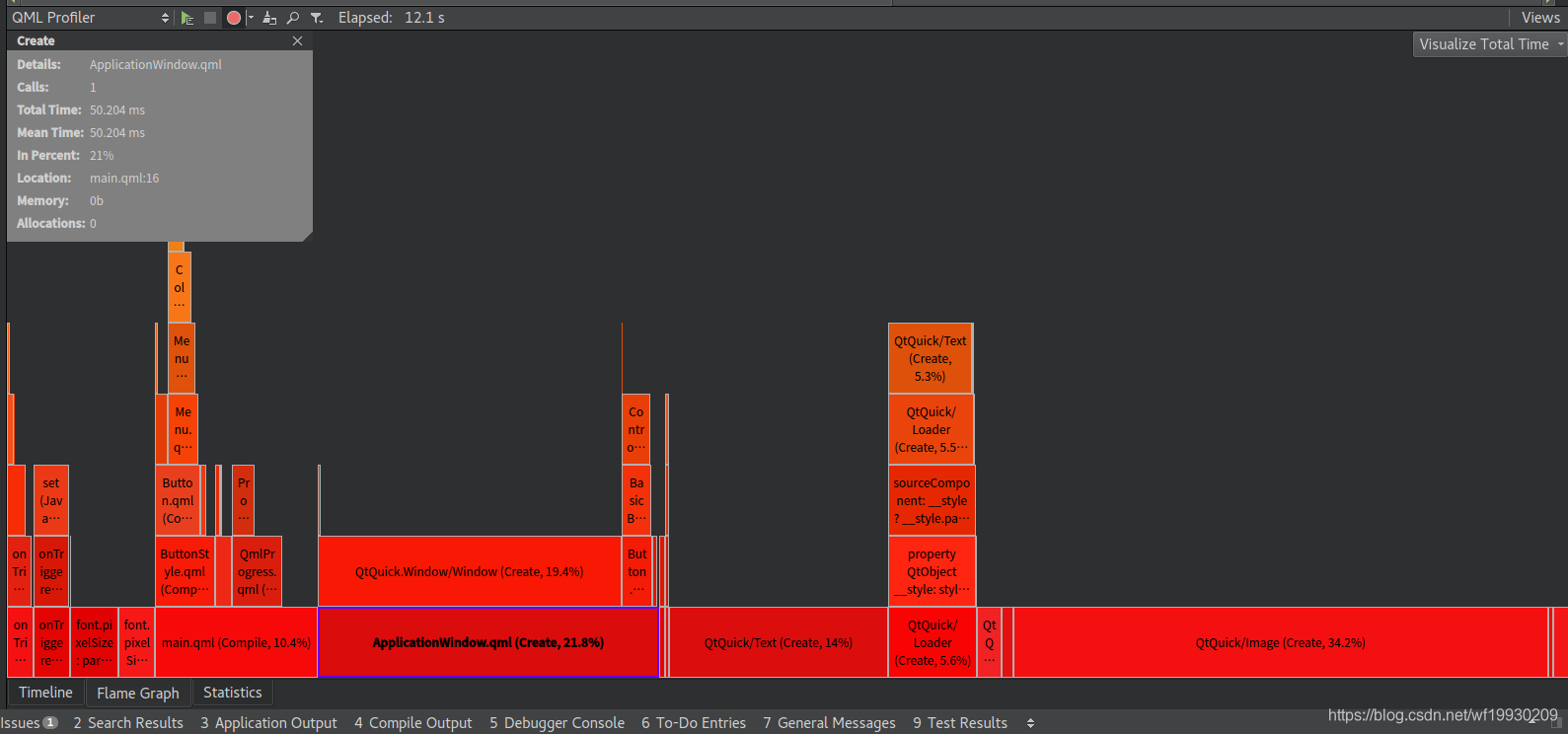This screenshot has width=1568, height=734.
Task: Open General Messages pane
Action: 830,723
